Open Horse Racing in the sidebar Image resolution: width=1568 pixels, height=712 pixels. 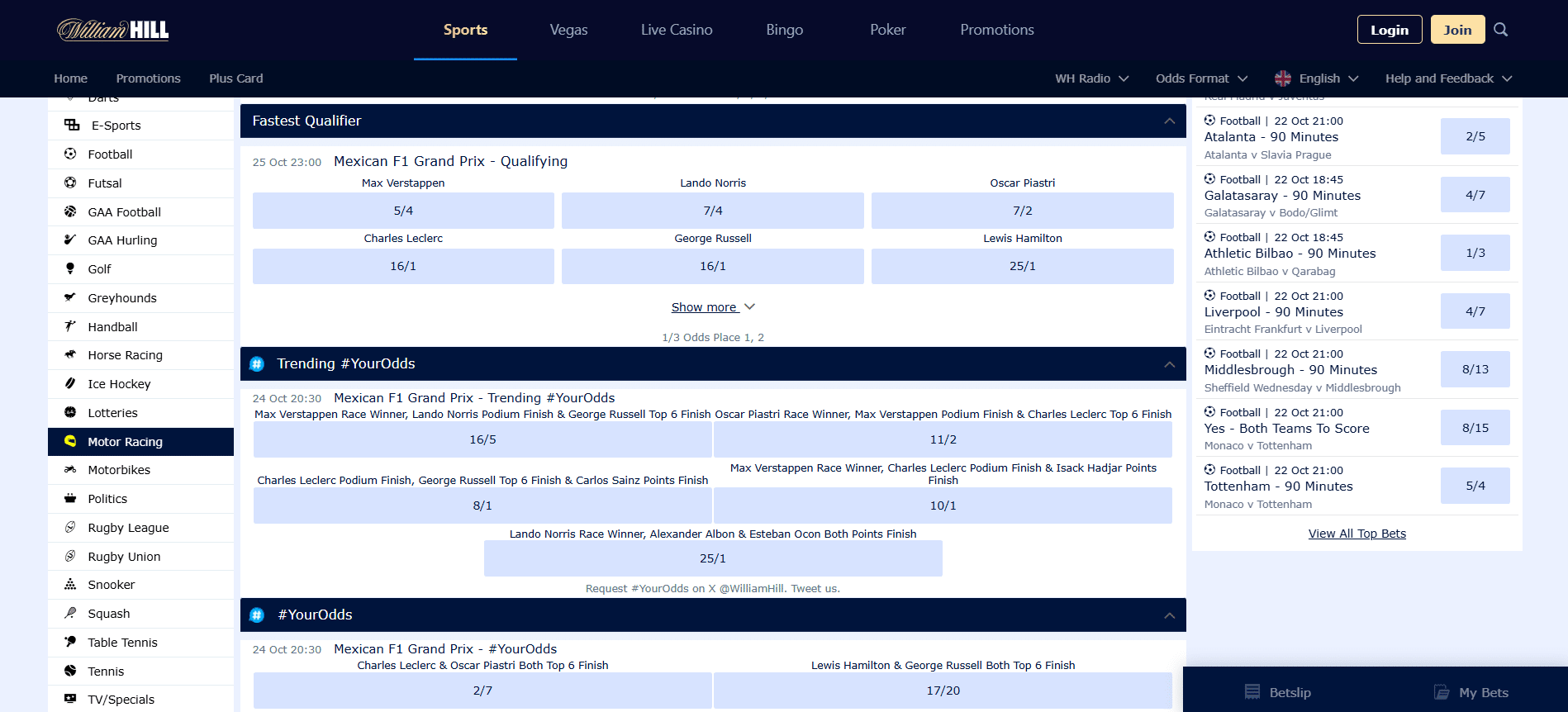pos(125,355)
